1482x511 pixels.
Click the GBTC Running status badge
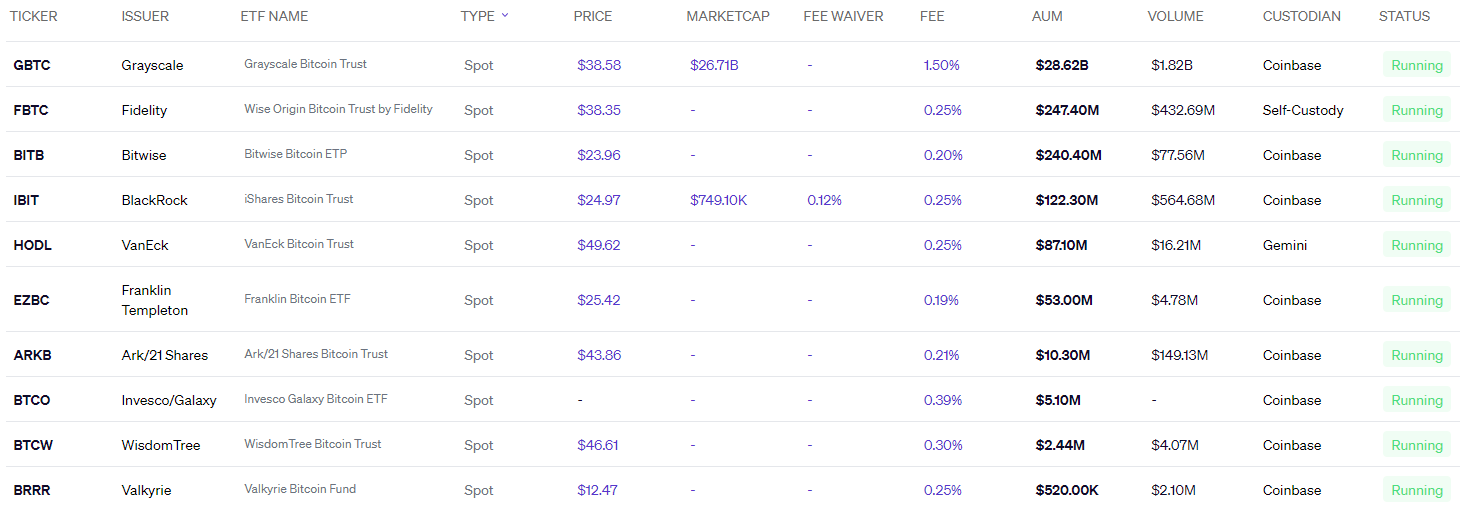pos(1416,65)
